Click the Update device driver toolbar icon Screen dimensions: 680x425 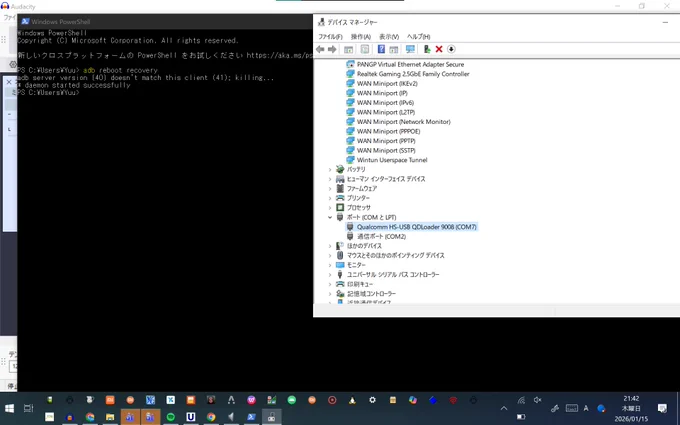tap(427, 49)
